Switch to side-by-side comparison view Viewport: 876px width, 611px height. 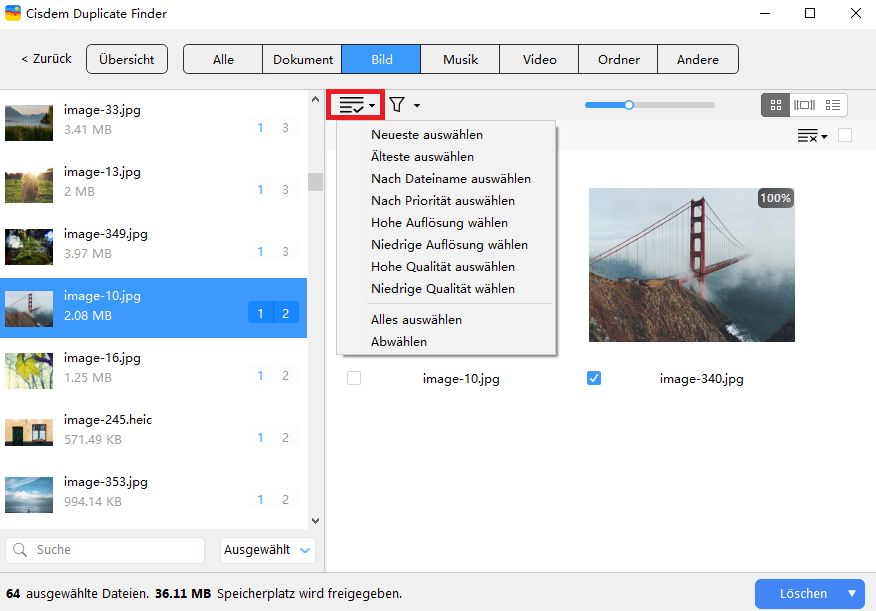coord(804,105)
